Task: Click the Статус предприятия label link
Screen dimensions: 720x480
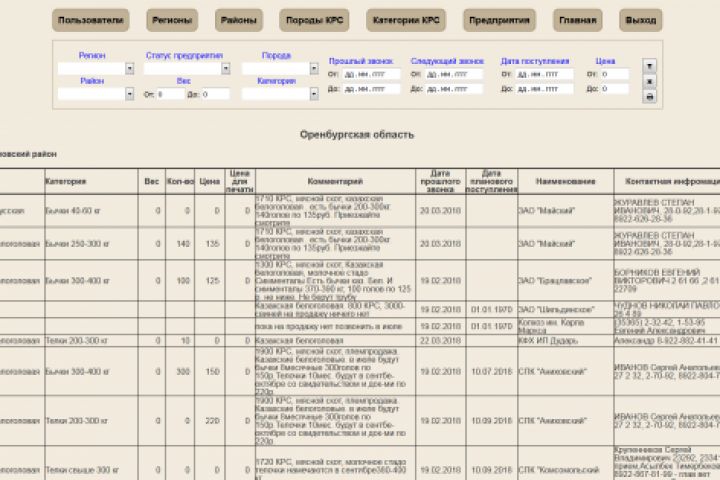Action: pyautogui.click(x=184, y=56)
